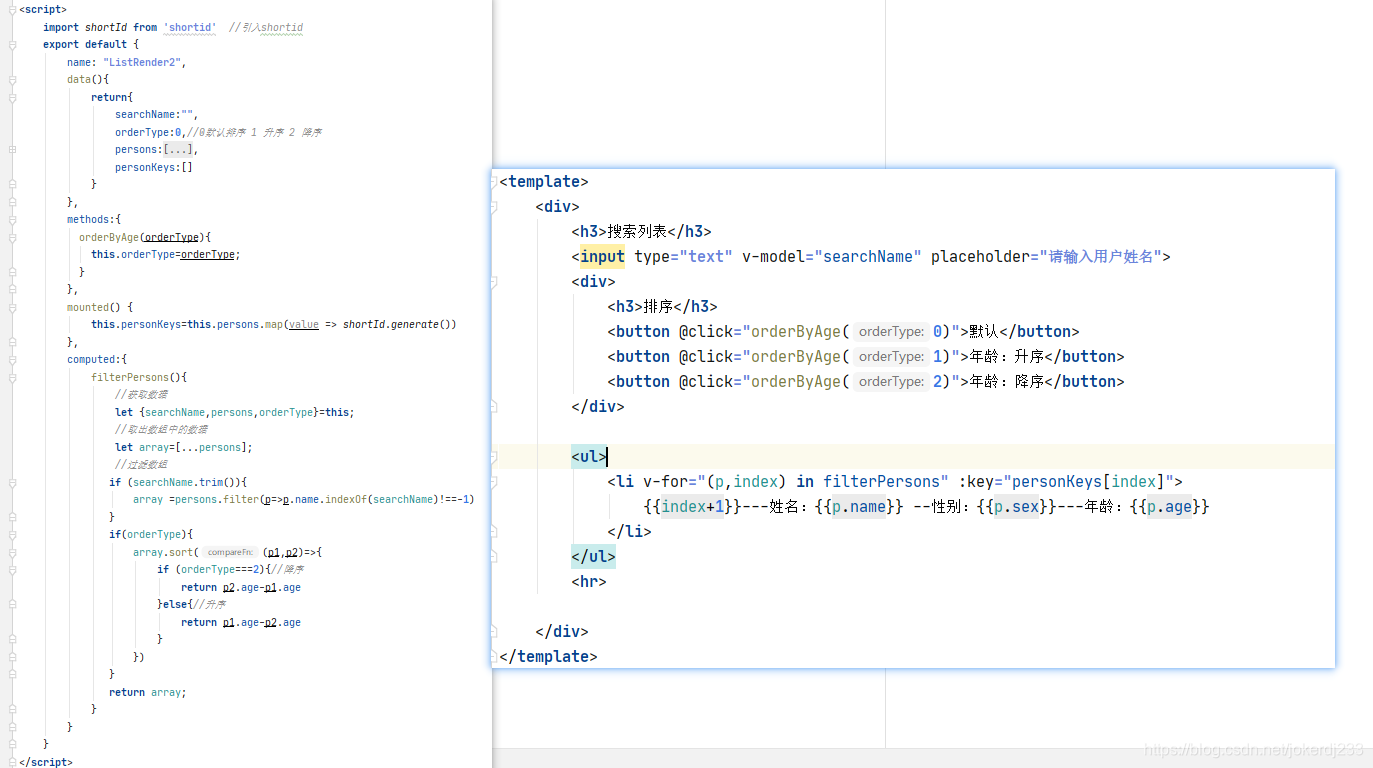Collapse the if (searchName.trim()) block

[12, 482]
